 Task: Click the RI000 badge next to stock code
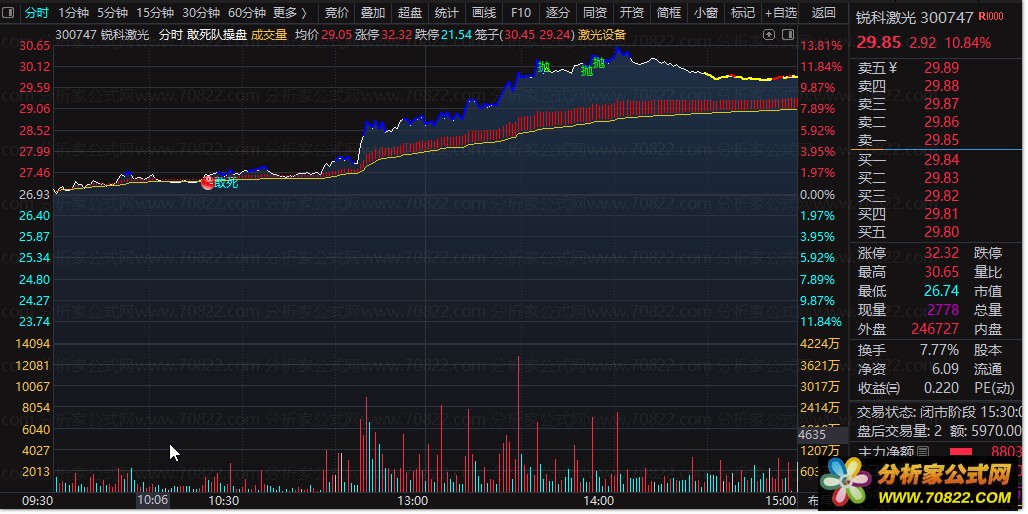point(991,17)
